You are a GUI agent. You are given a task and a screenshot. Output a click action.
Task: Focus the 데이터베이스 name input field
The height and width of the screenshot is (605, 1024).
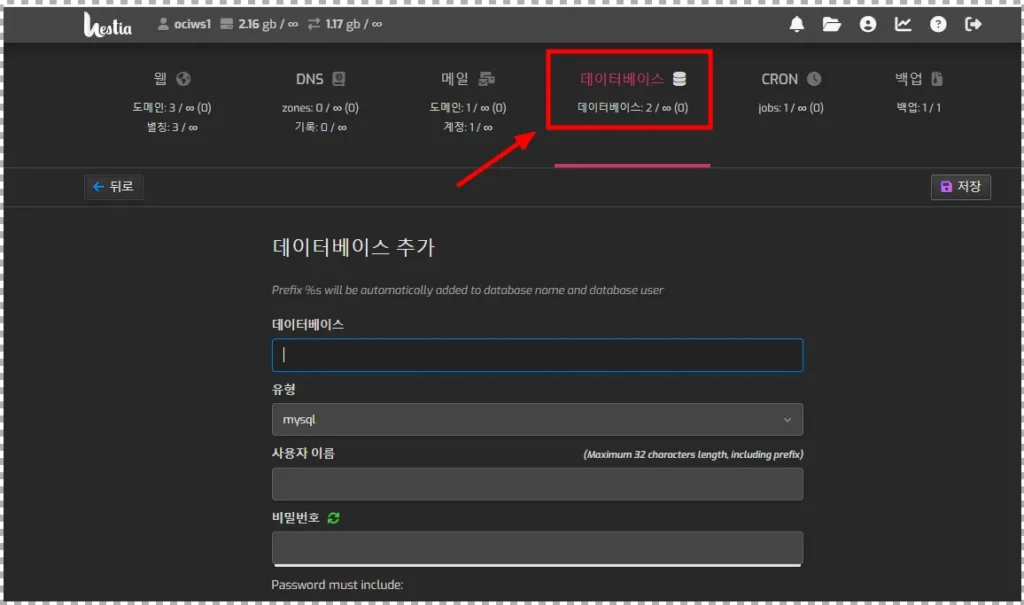pyautogui.click(x=537, y=355)
